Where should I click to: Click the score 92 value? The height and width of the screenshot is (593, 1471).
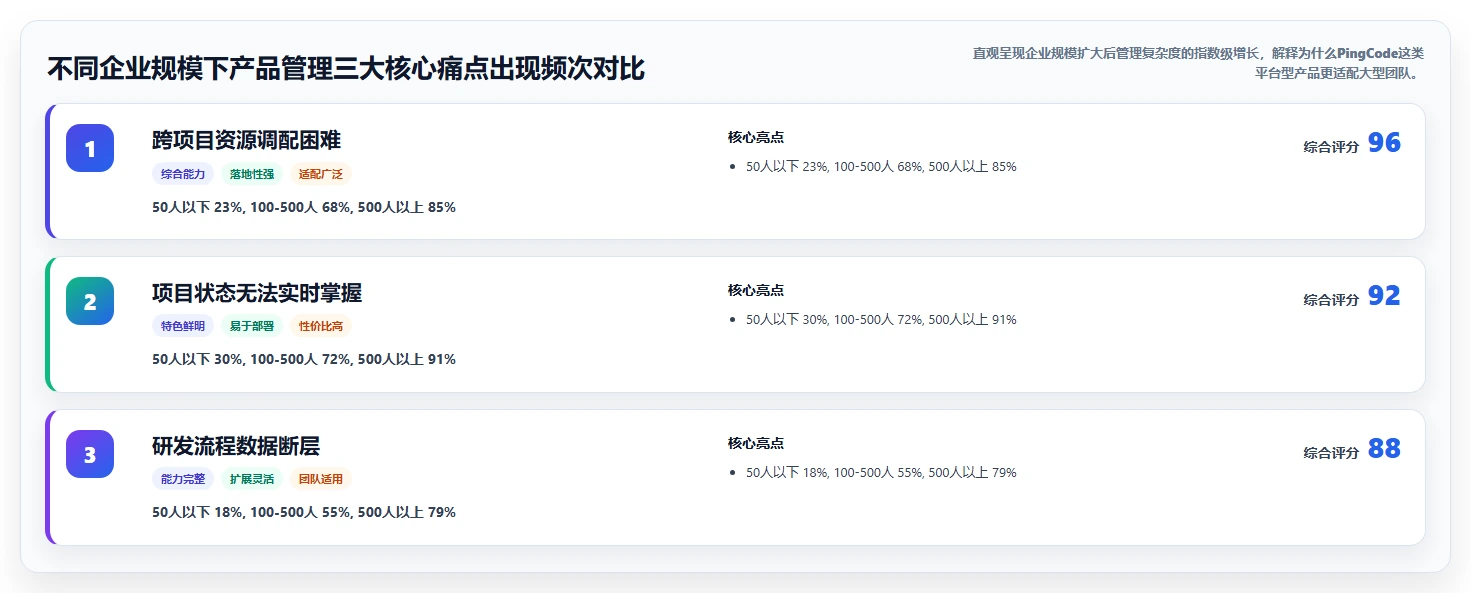tap(1384, 296)
